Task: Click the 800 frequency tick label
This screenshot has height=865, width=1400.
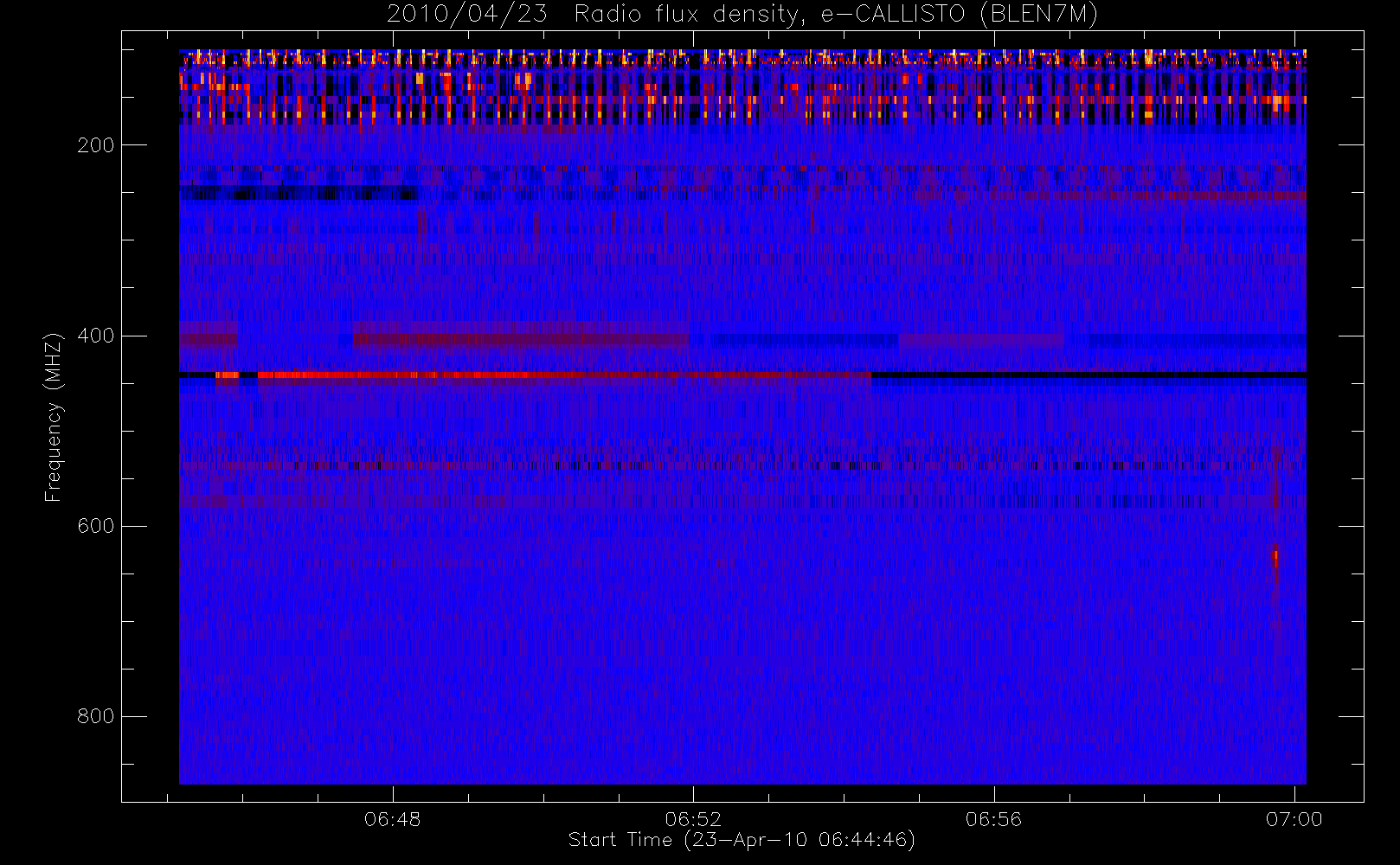Action: point(95,716)
